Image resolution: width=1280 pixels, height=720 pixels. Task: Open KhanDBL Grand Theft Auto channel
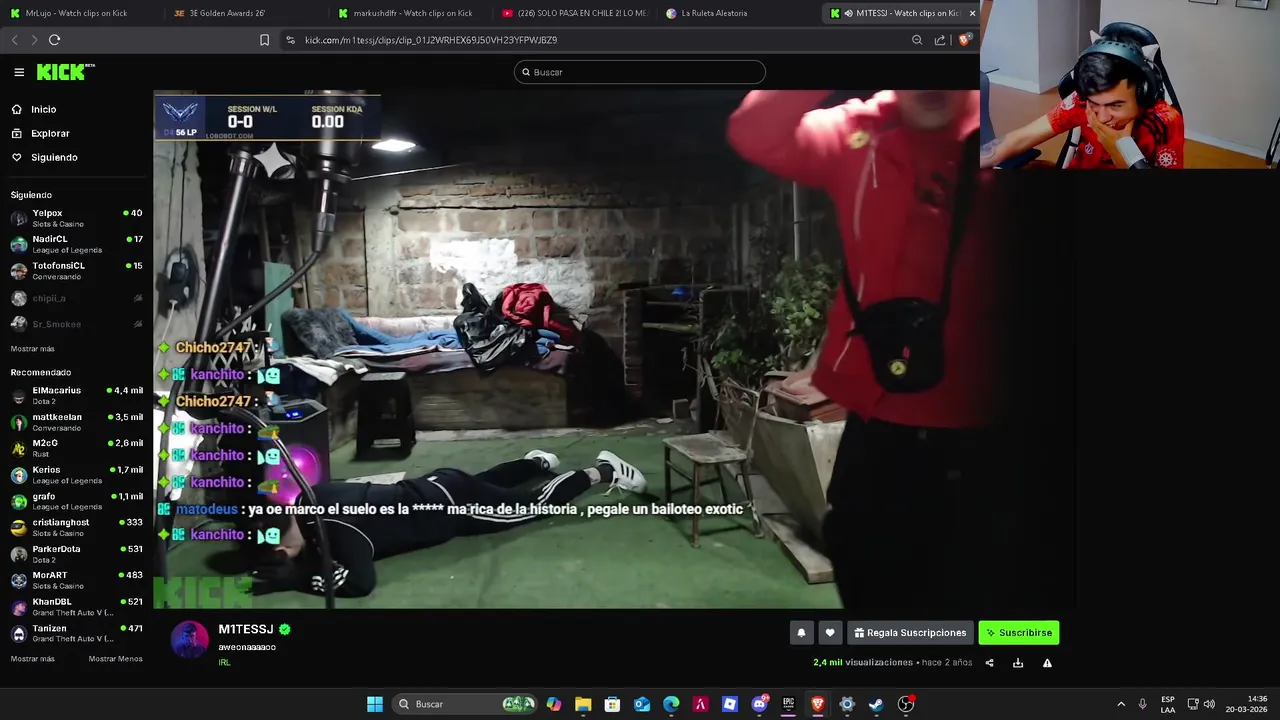click(76, 607)
